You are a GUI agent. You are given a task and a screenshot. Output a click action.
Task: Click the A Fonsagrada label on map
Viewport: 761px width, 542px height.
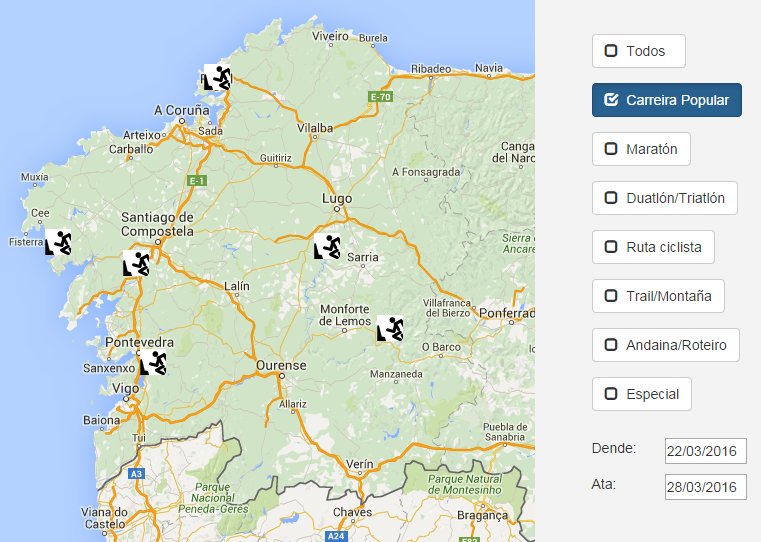426,172
